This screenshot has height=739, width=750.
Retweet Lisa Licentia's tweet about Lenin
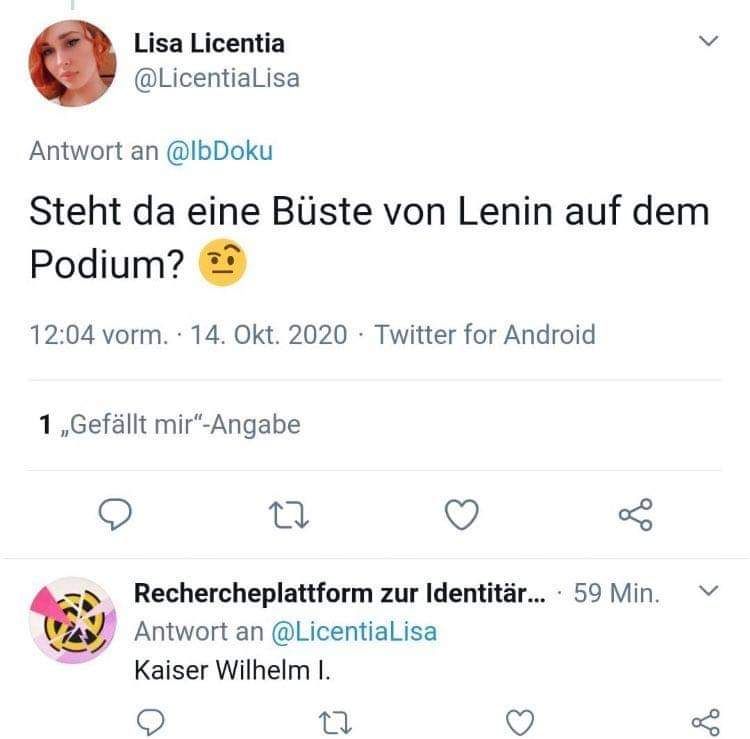(289, 515)
